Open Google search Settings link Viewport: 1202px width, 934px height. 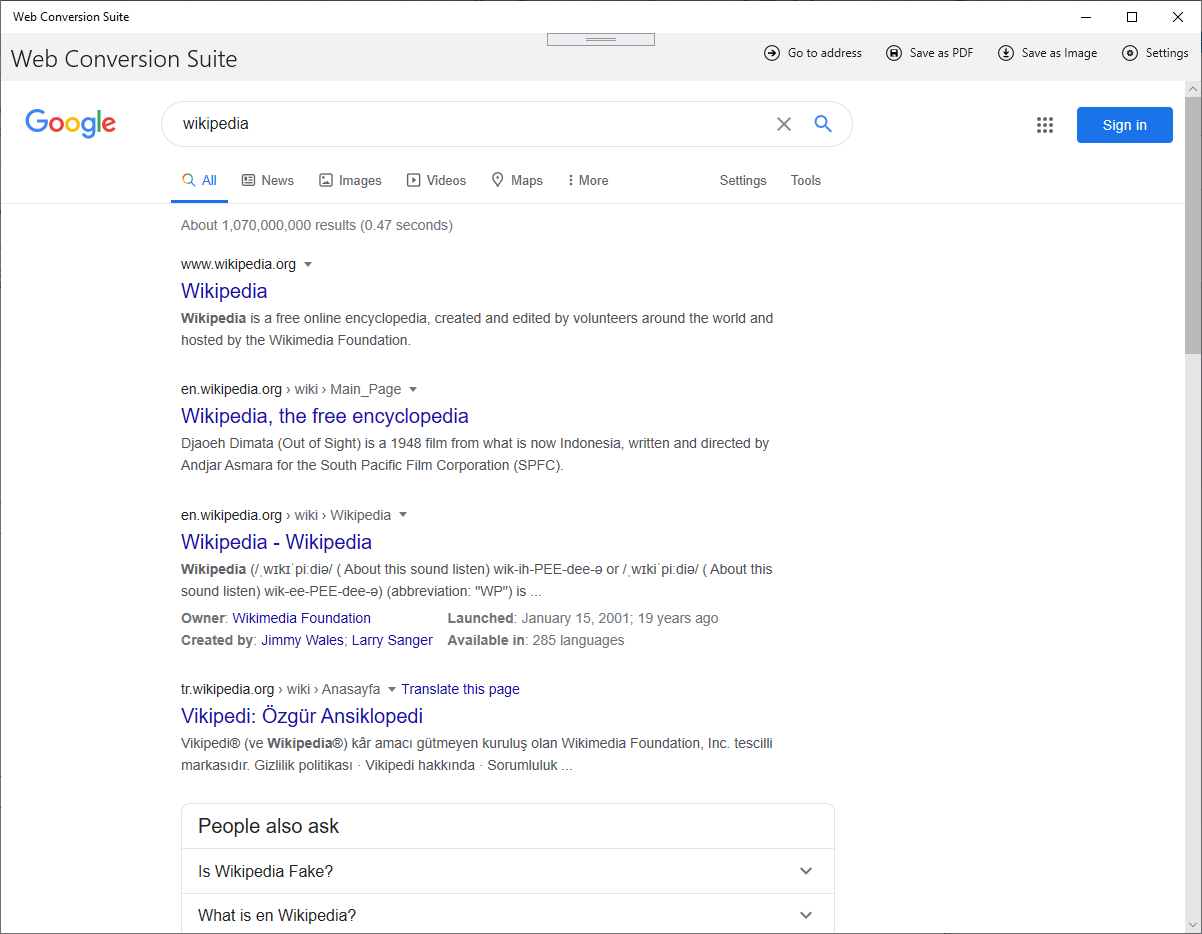click(743, 181)
